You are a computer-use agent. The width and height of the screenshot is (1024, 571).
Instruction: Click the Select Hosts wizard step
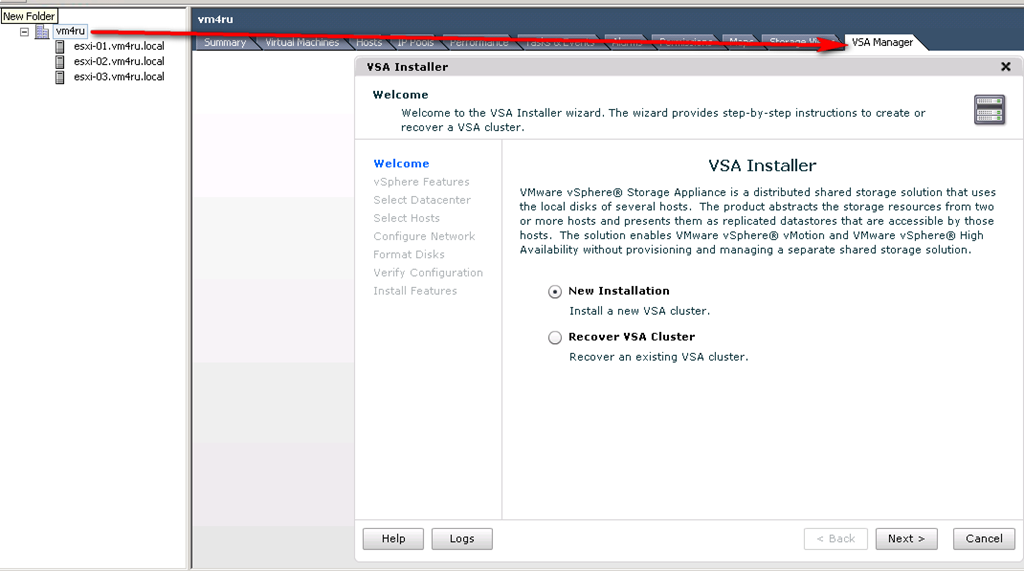[406, 218]
